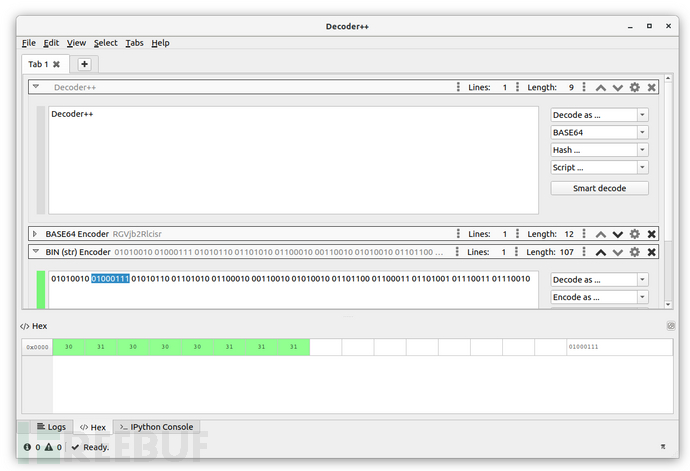Click the Ready checkmark status icon

pos(75,447)
